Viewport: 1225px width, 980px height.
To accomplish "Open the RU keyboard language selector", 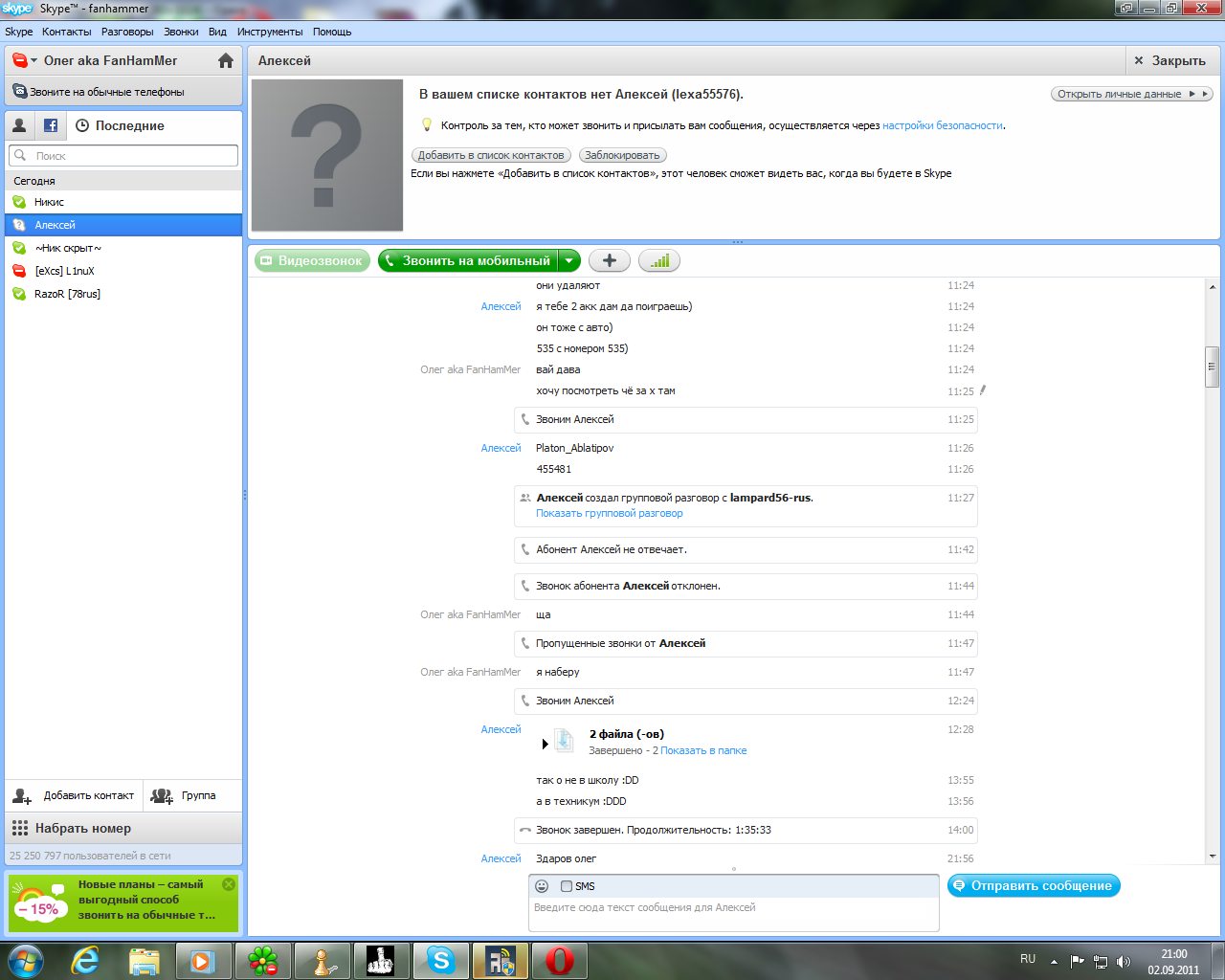I will [1028, 959].
